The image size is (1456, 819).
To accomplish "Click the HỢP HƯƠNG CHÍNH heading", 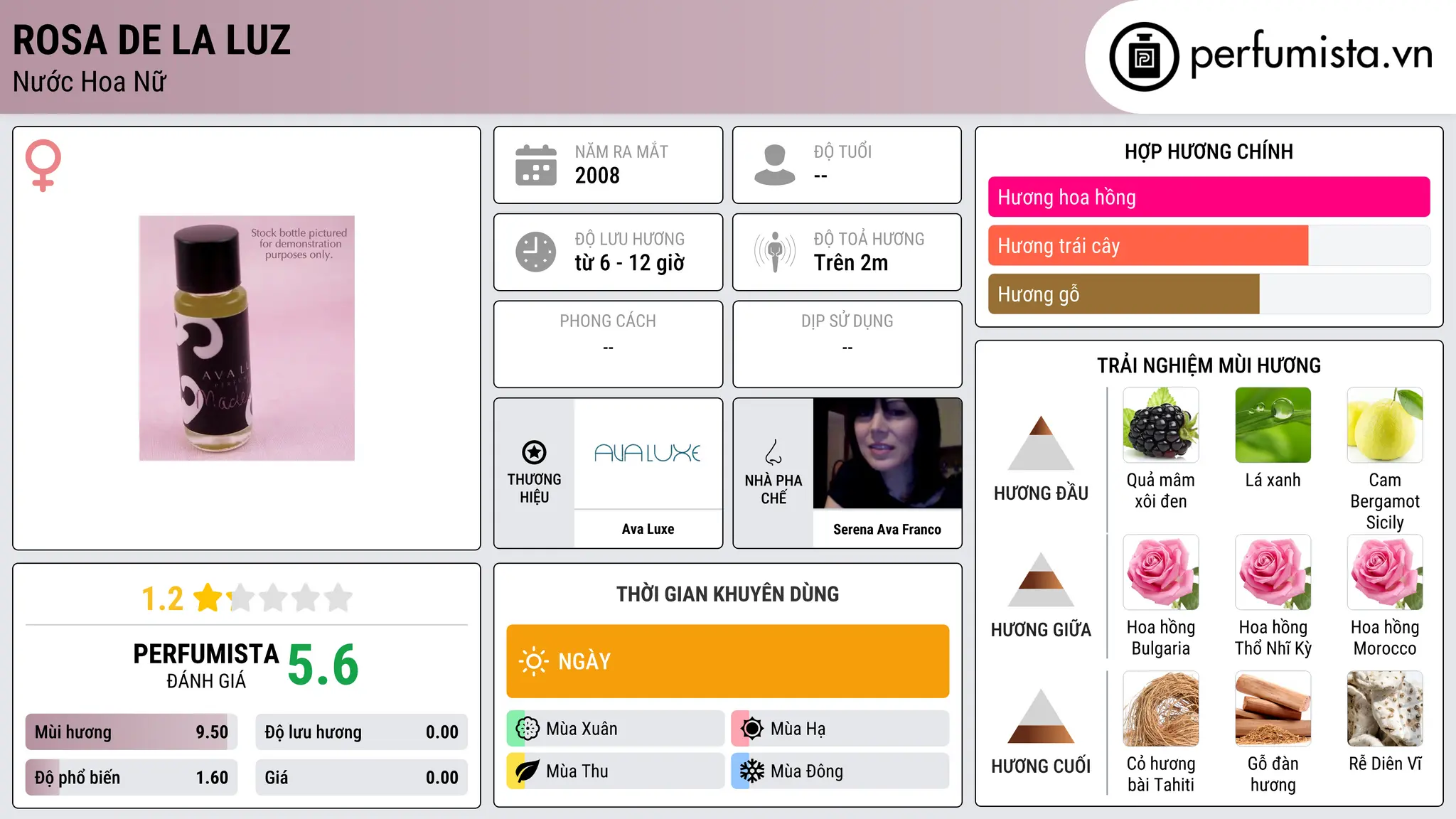I will coord(1209,151).
